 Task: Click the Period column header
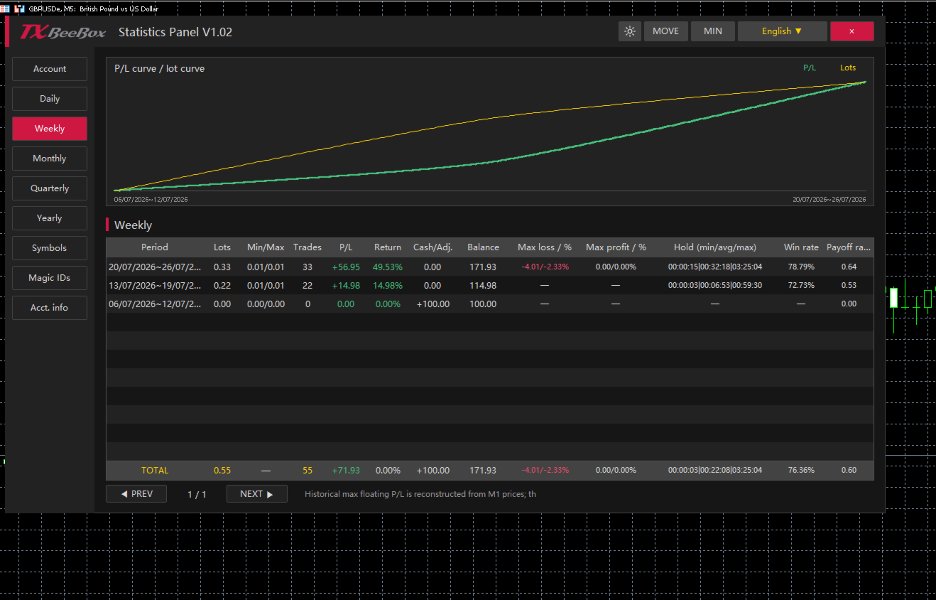coord(155,247)
